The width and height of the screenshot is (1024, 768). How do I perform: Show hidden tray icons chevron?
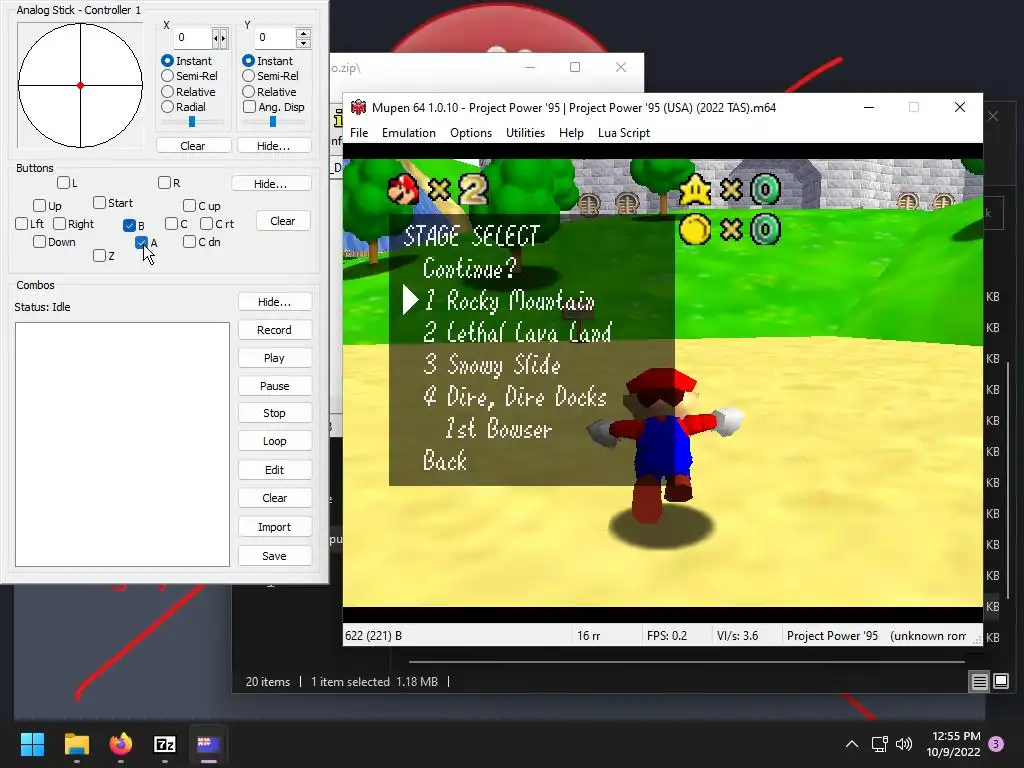tap(852, 744)
